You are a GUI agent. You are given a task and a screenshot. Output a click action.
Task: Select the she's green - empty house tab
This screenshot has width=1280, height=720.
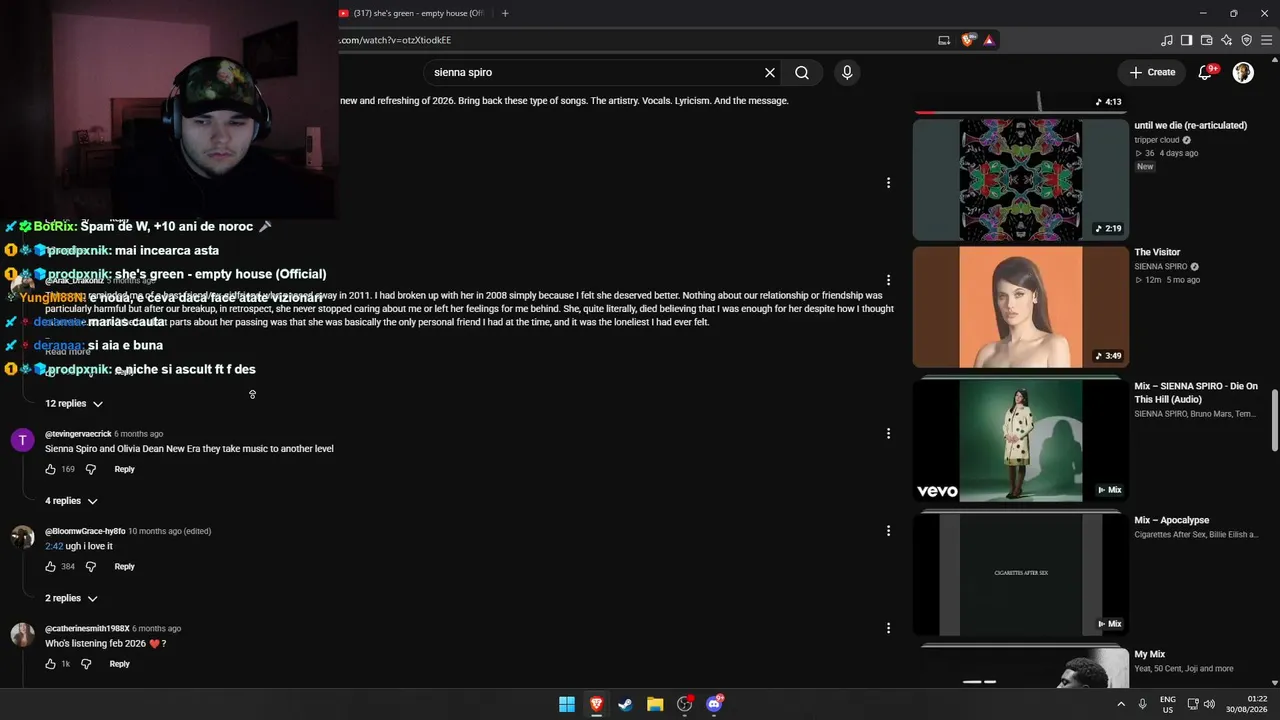click(x=415, y=13)
